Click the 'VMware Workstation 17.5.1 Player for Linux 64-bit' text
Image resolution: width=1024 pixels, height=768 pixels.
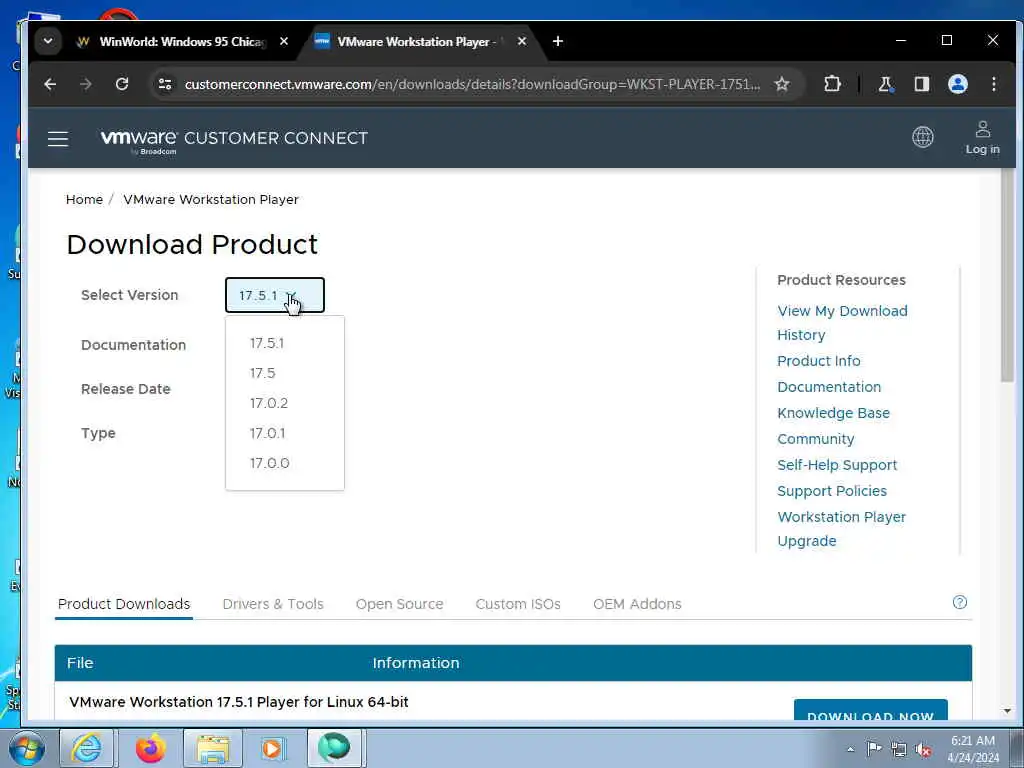tap(238, 702)
